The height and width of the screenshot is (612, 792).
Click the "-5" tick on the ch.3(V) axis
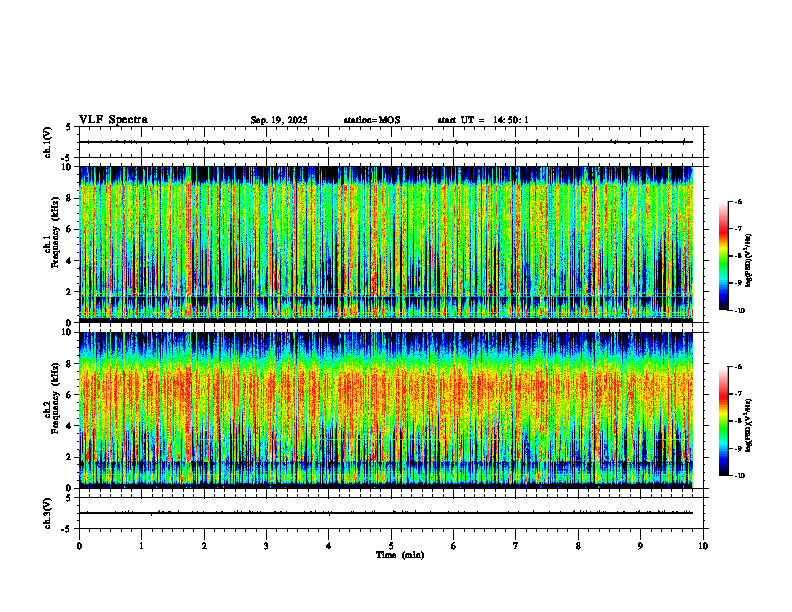coord(66,529)
